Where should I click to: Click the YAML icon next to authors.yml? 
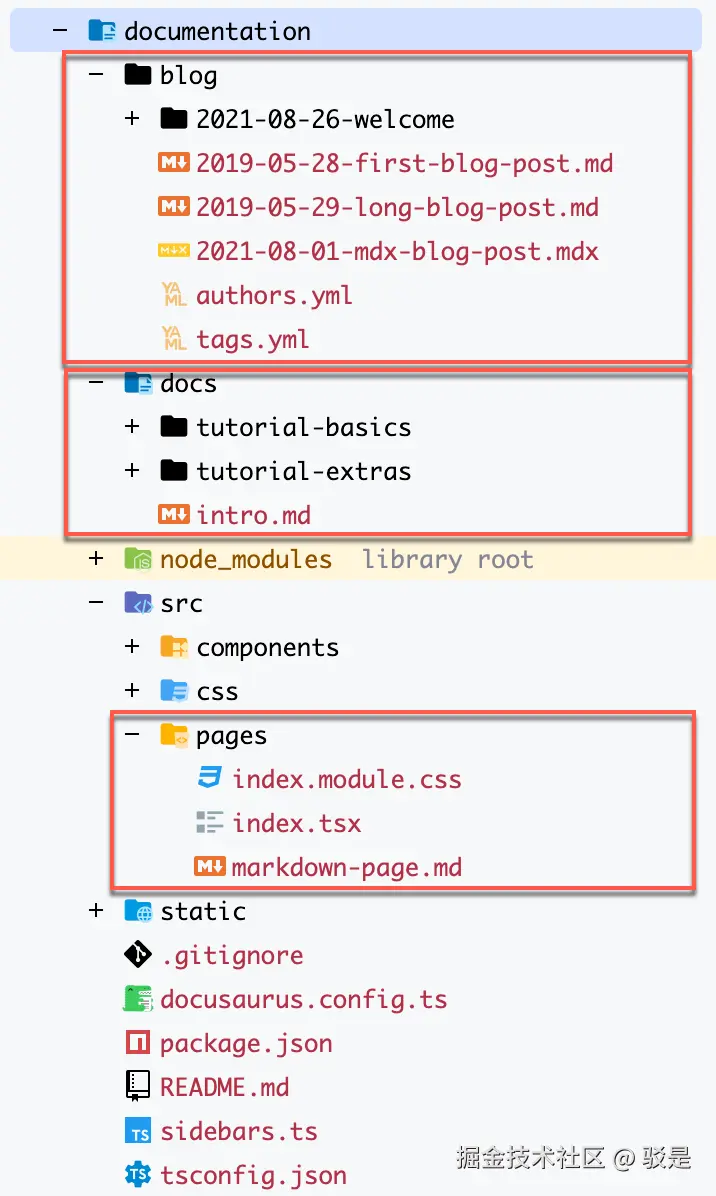[174, 295]
